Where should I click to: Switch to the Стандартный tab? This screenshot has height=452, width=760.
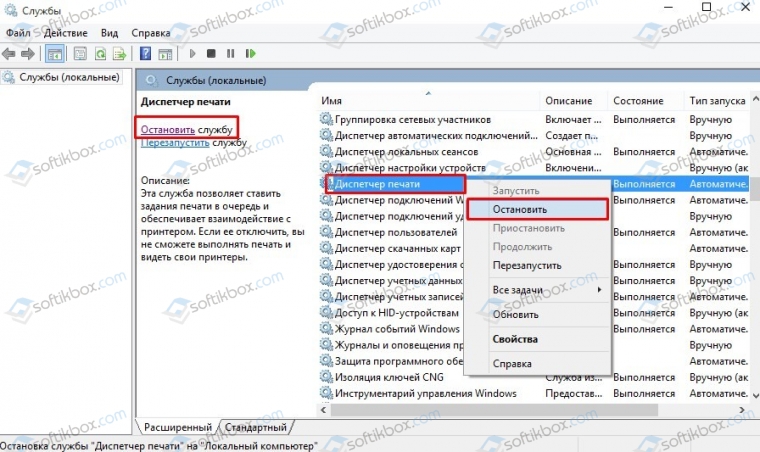[255, 427]
